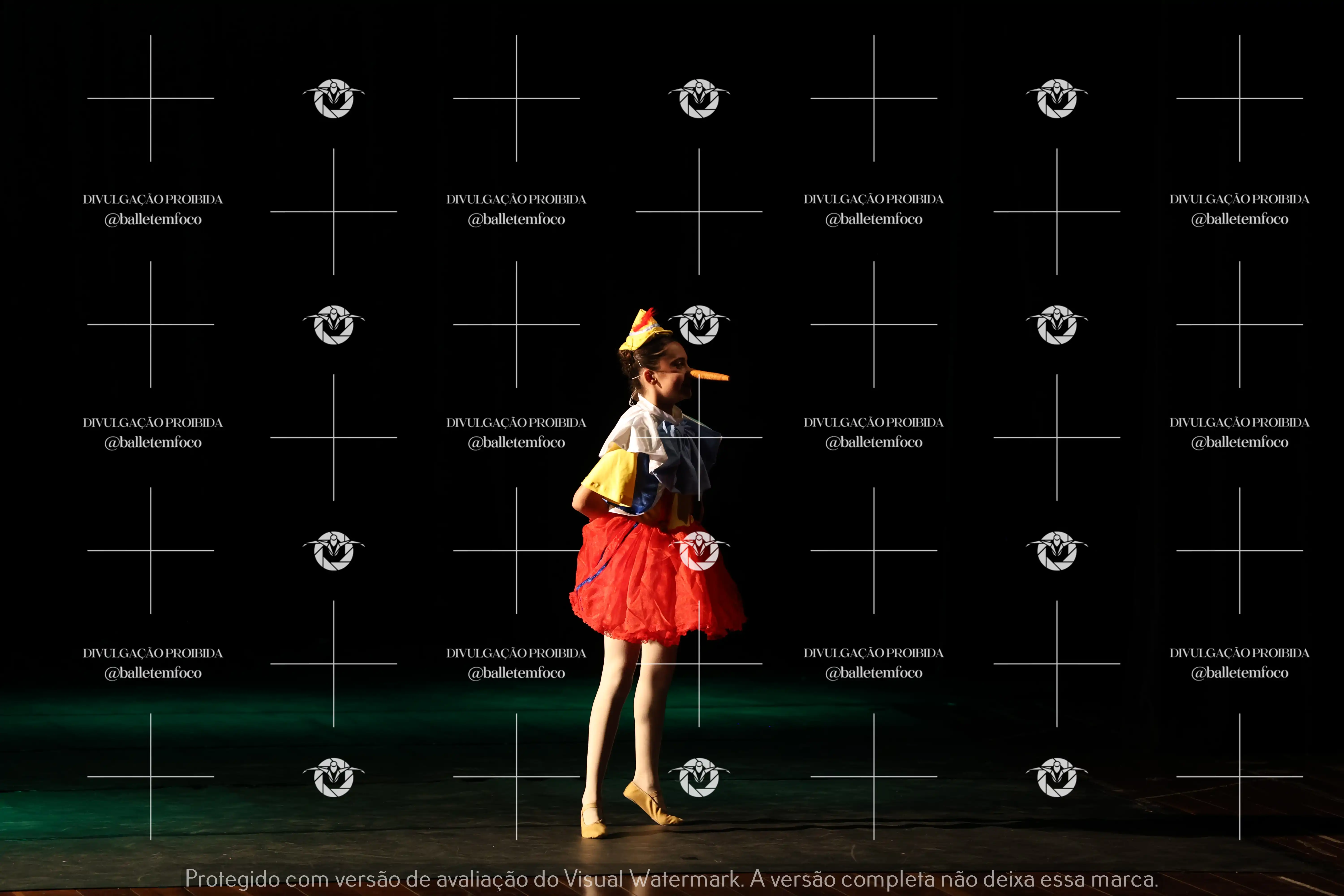Click the top-left camera logo watermark
The image size is (1344, 896).
[x=334, y=98]
